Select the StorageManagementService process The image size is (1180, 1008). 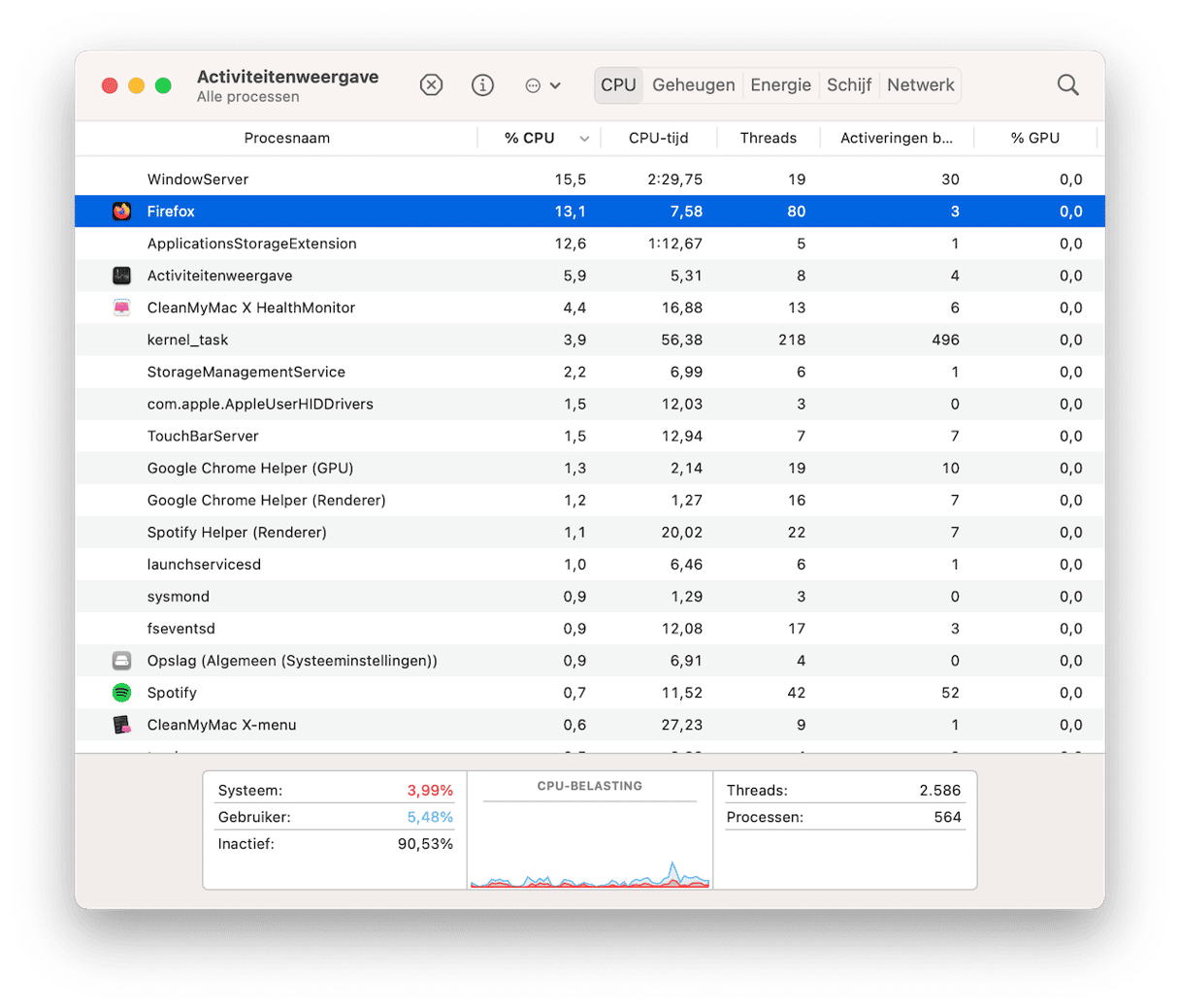click(590, 372)
